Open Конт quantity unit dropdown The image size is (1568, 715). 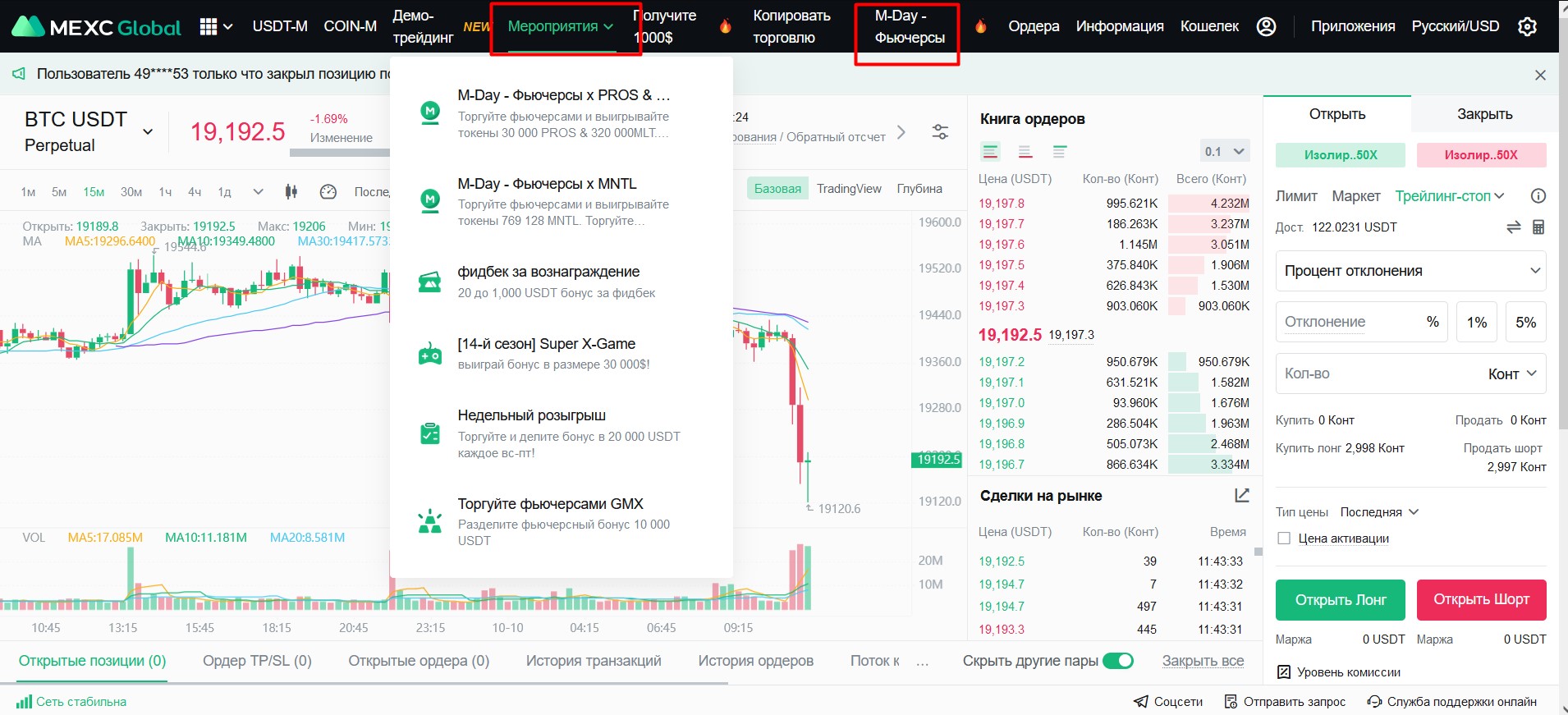coord(1512,374)
